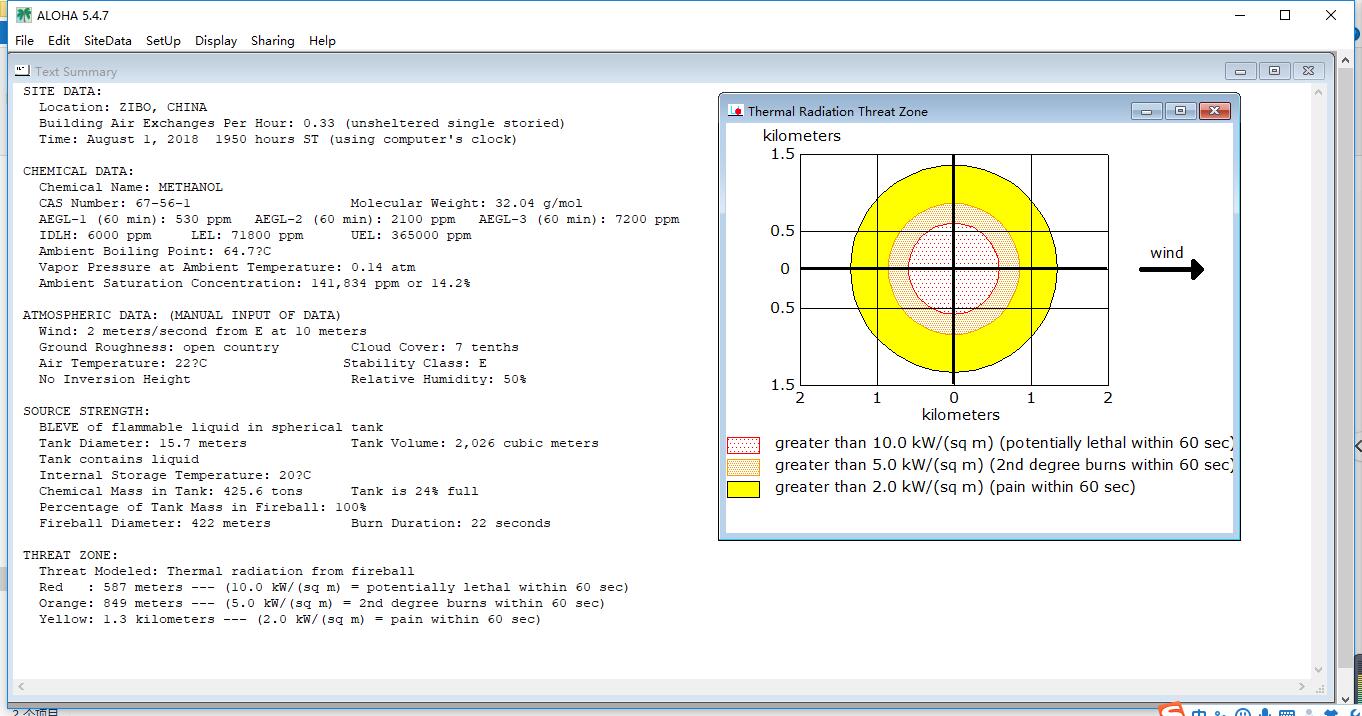Click 'Time: August 1, 2018' line
Screen dimensions: 1362x716
tap(278, 139)
